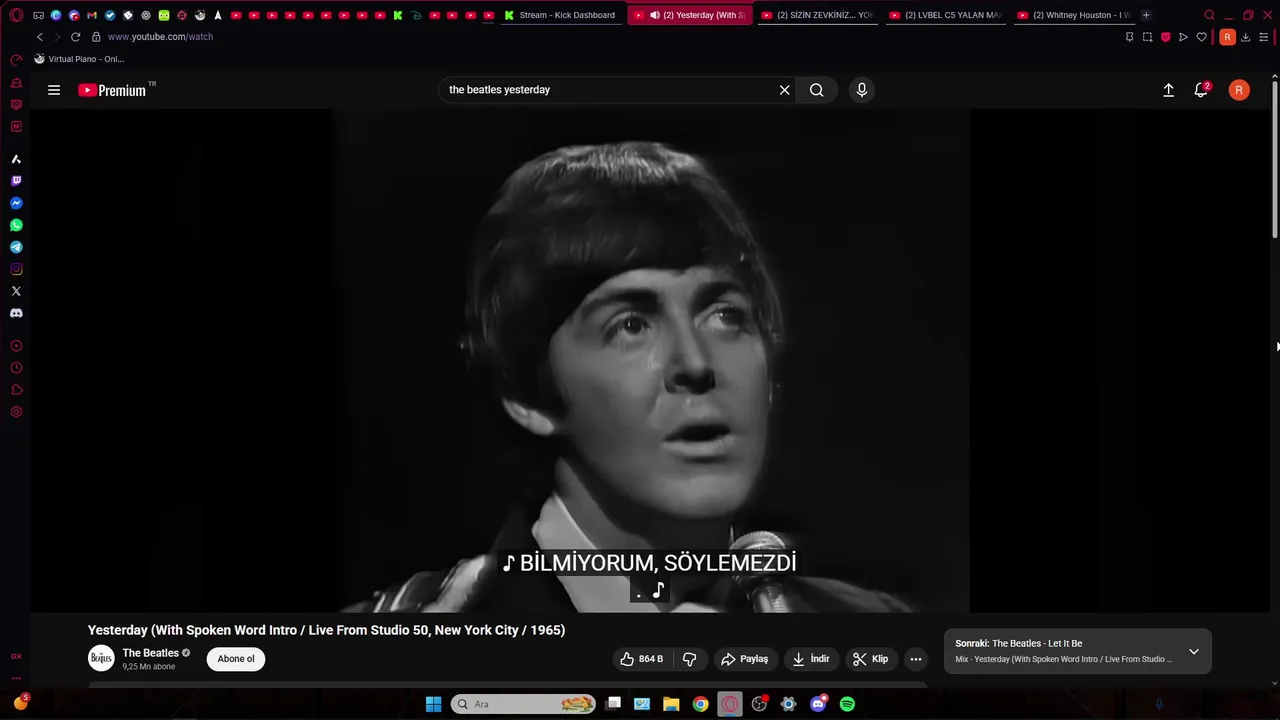Open WhatsApp in the sidebar
The width and height of the screenshot is (1280, 720).
pos(16,225)
